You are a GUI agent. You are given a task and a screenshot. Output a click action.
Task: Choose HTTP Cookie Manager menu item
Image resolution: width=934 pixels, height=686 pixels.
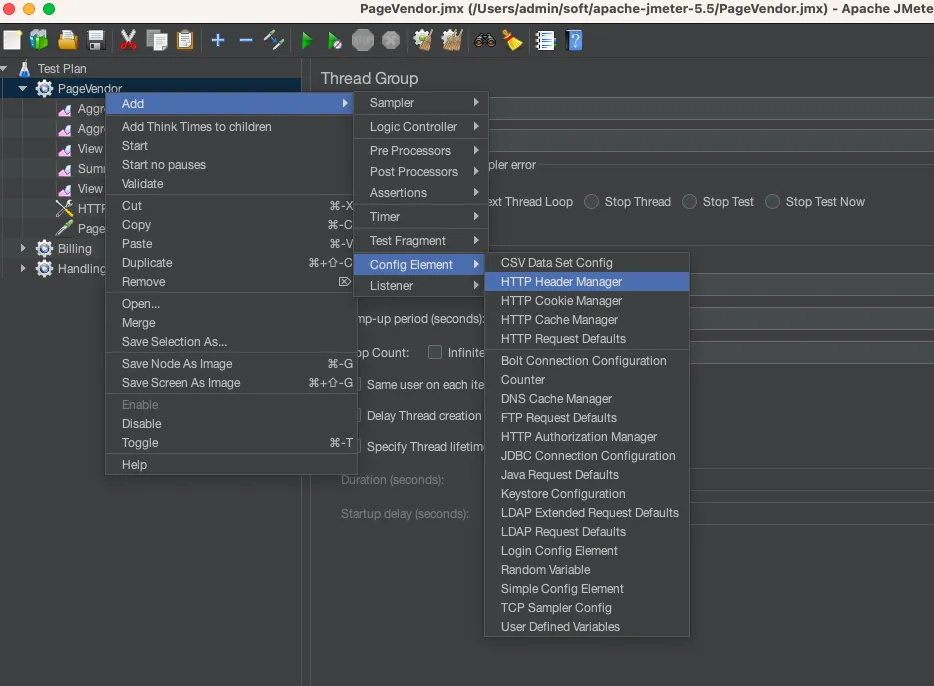587,301
